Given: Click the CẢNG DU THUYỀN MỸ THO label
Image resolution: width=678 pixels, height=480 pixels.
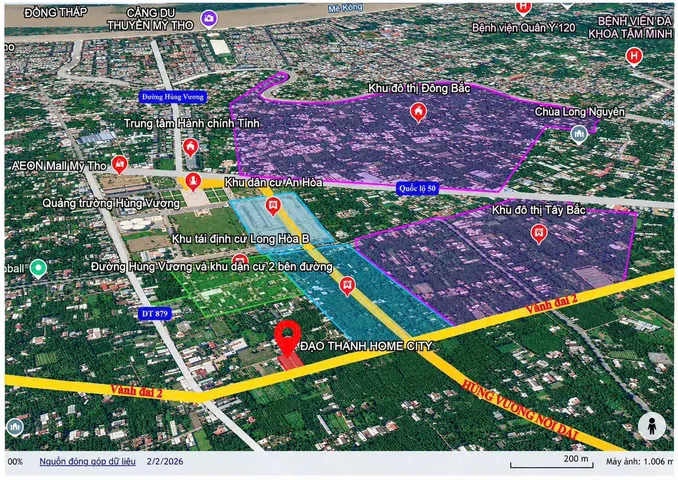Looking at the screenshot, I should tap(150, 19).
